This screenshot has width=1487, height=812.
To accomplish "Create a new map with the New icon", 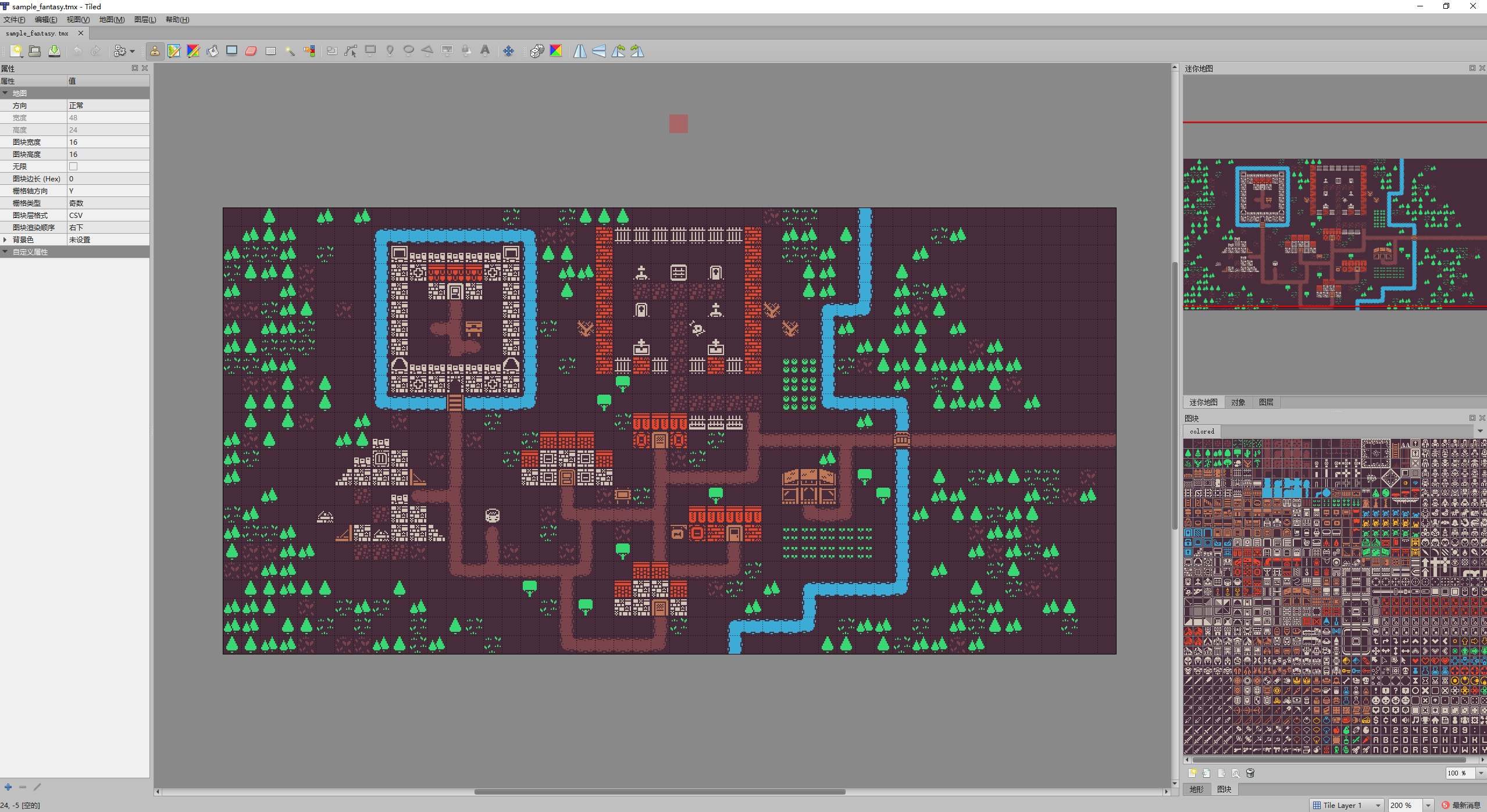I will click(x=16, y=51).
